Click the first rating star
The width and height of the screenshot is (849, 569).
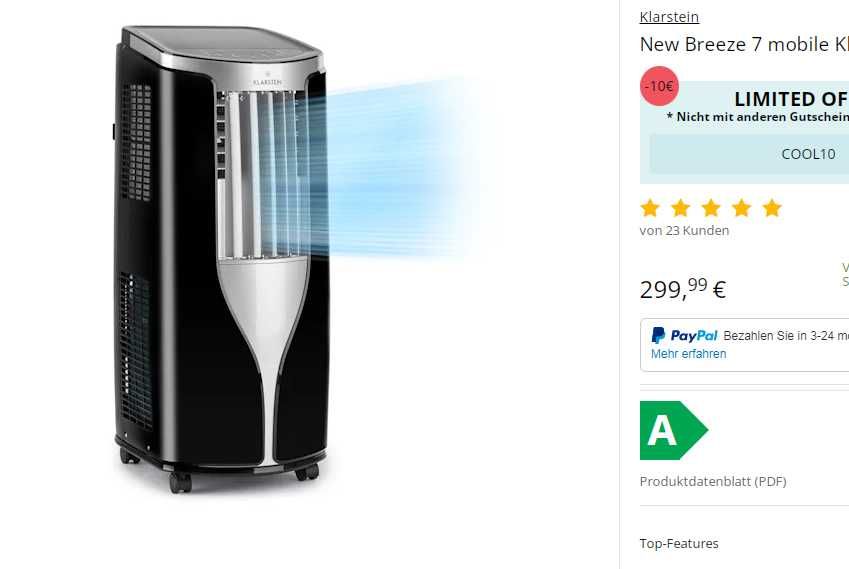650,208
